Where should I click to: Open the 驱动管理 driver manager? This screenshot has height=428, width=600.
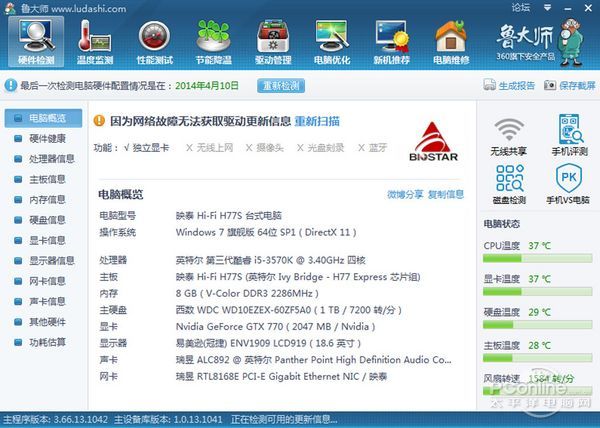273,42
